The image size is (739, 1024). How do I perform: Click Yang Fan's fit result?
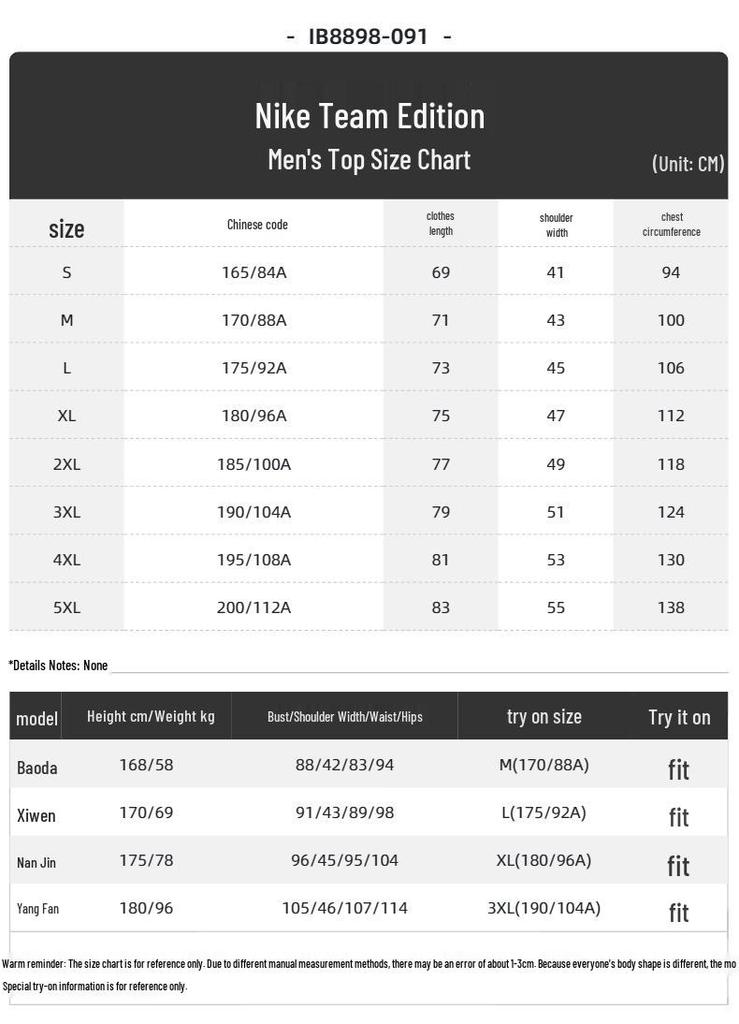(679, 912)
